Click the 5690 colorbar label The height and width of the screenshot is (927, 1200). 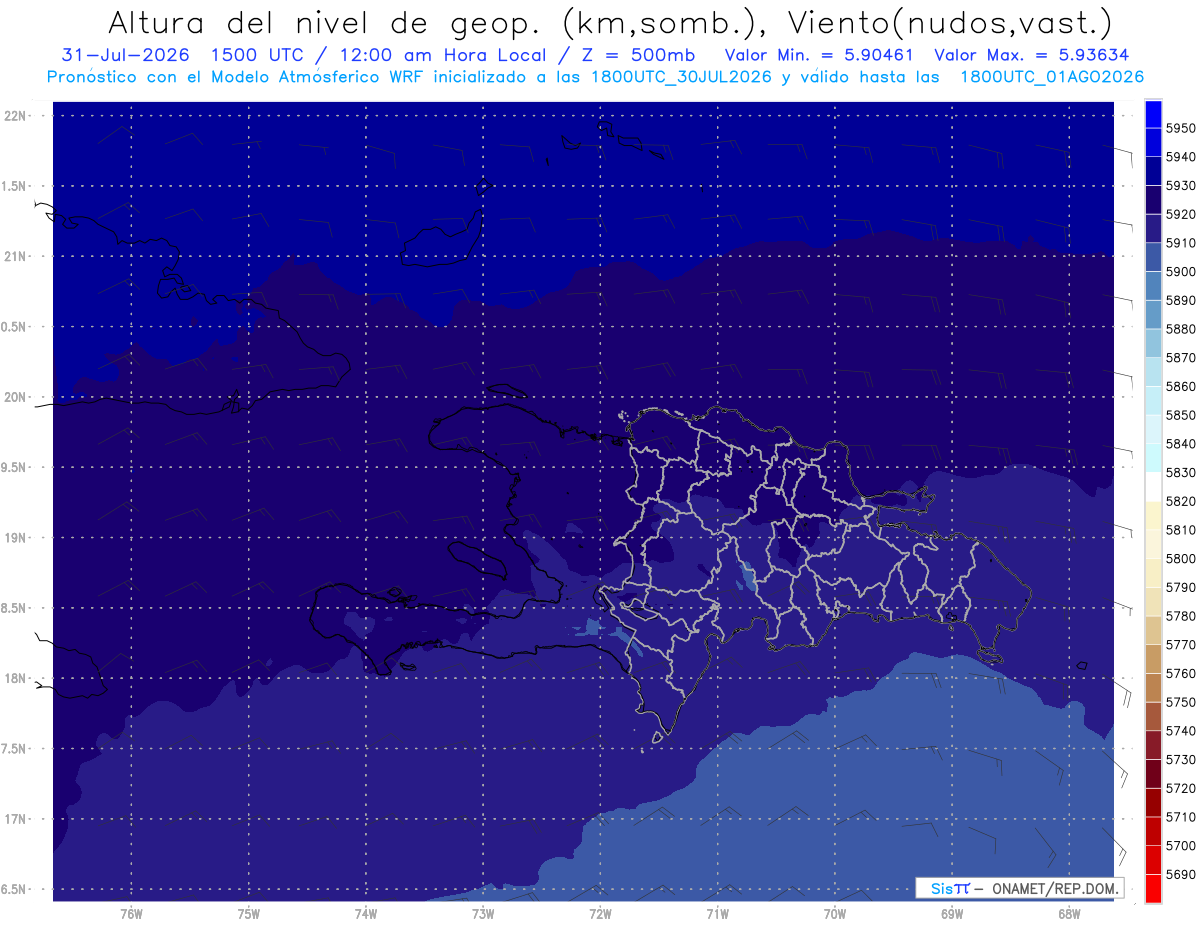[x=1181, y=874]
